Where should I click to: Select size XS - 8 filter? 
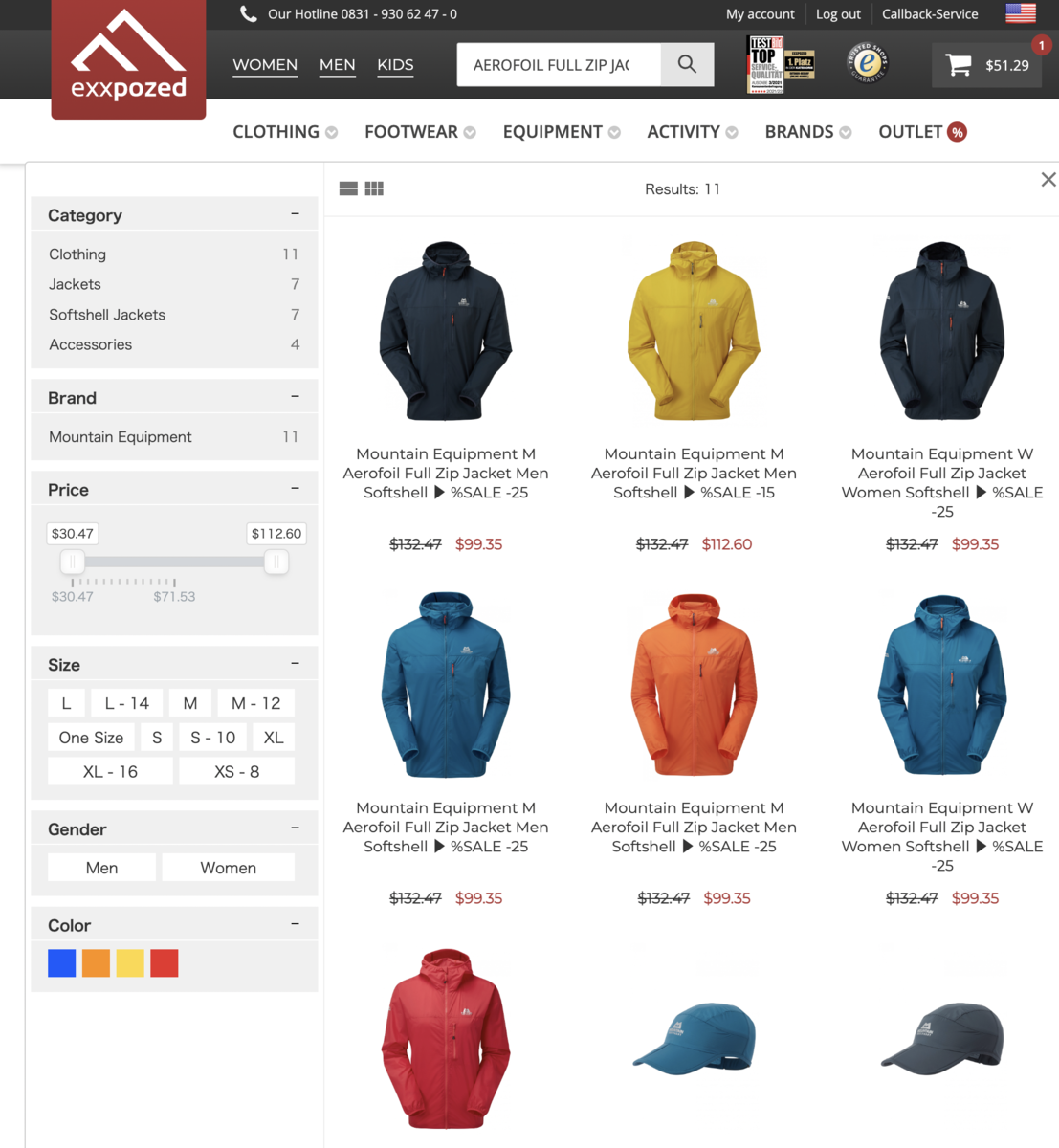pyautogui.click(x=237, y=771)
